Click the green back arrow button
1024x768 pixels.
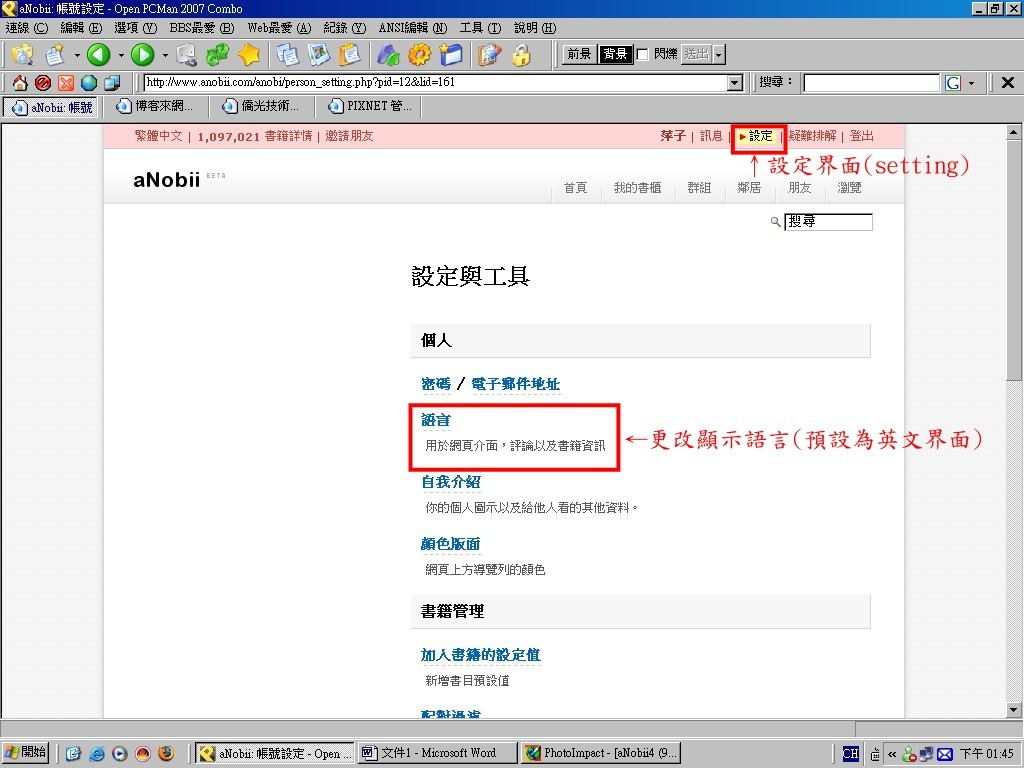tap(99, 54)
